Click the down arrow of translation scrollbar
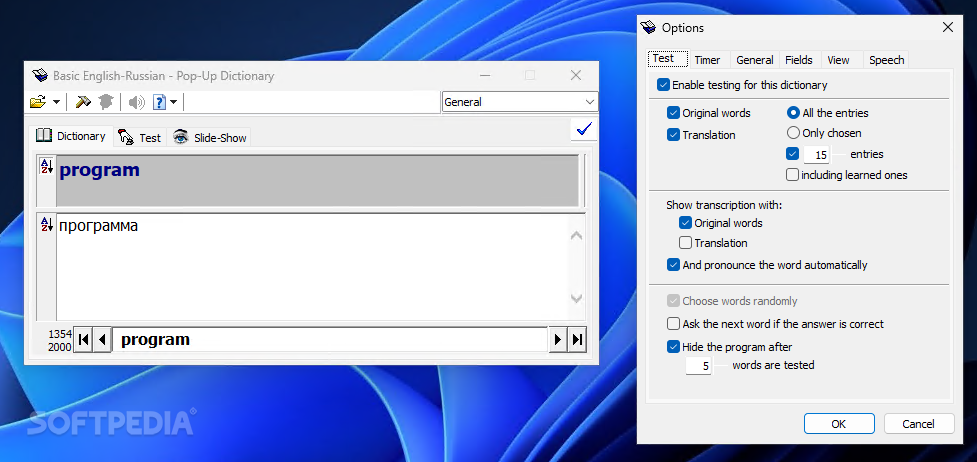This screenshot has width=977, height=462. pos(576,299)
